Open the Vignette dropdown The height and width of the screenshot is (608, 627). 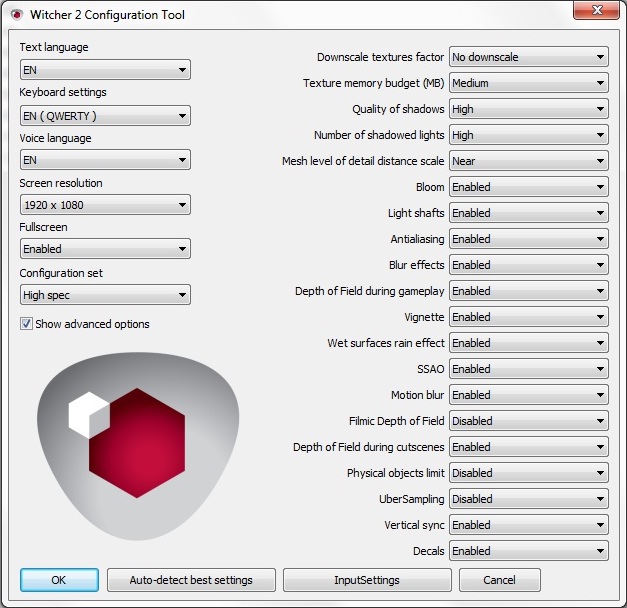[529, 317]
